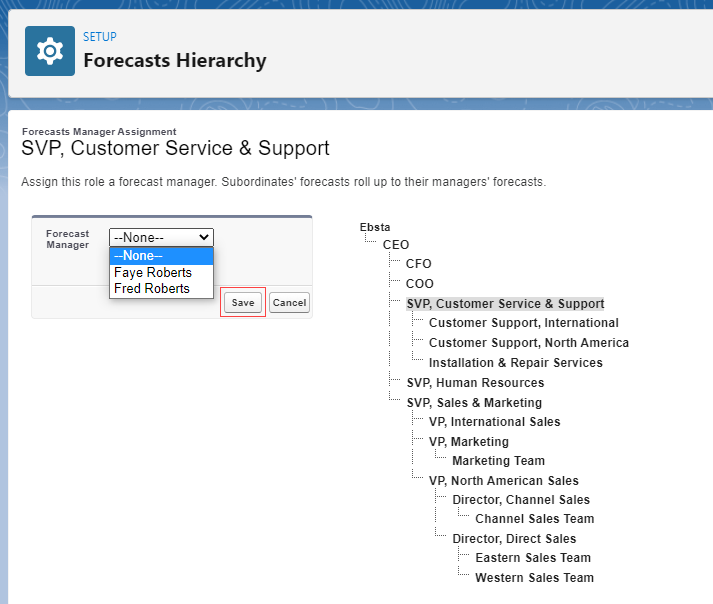713x604 pixels.
Task: Click the Setup gear icon
Action: pyautogui.click(x=49, y=51)
